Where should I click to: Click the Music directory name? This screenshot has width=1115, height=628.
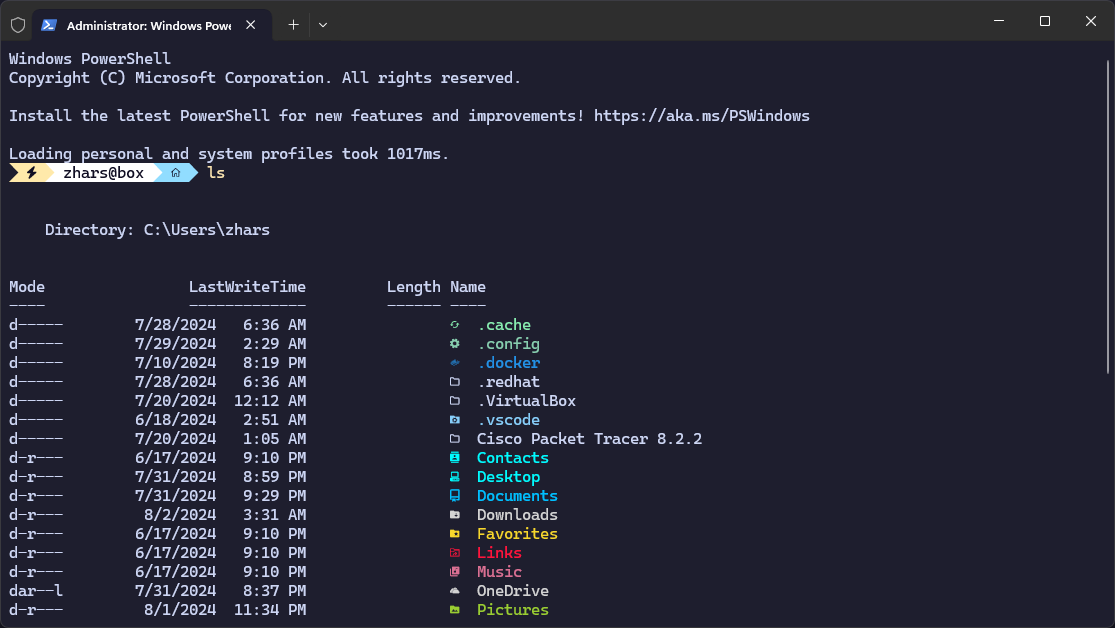click(499, 572)
